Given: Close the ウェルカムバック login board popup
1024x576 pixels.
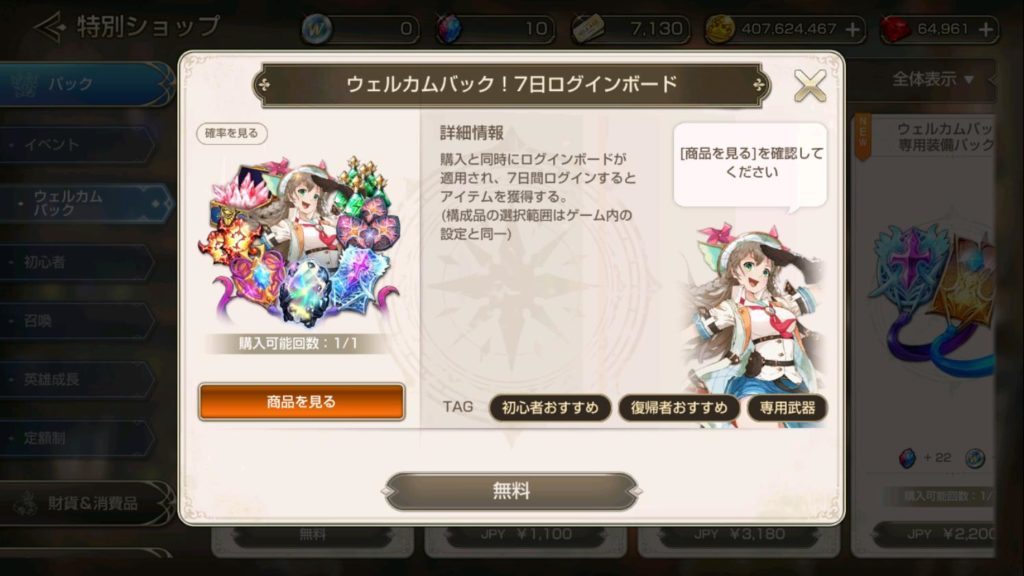Looking at the screenshot, I should [810, 86].
